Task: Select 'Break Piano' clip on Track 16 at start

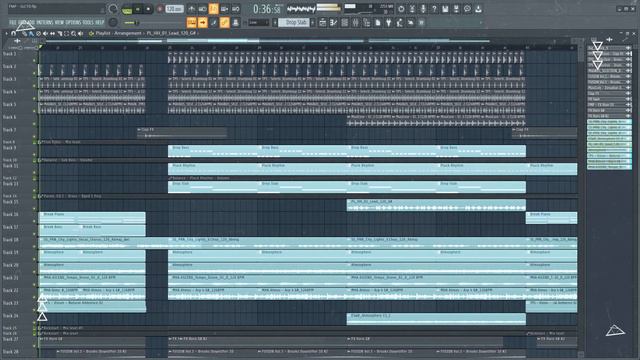Action: click(x=92, y=218)
